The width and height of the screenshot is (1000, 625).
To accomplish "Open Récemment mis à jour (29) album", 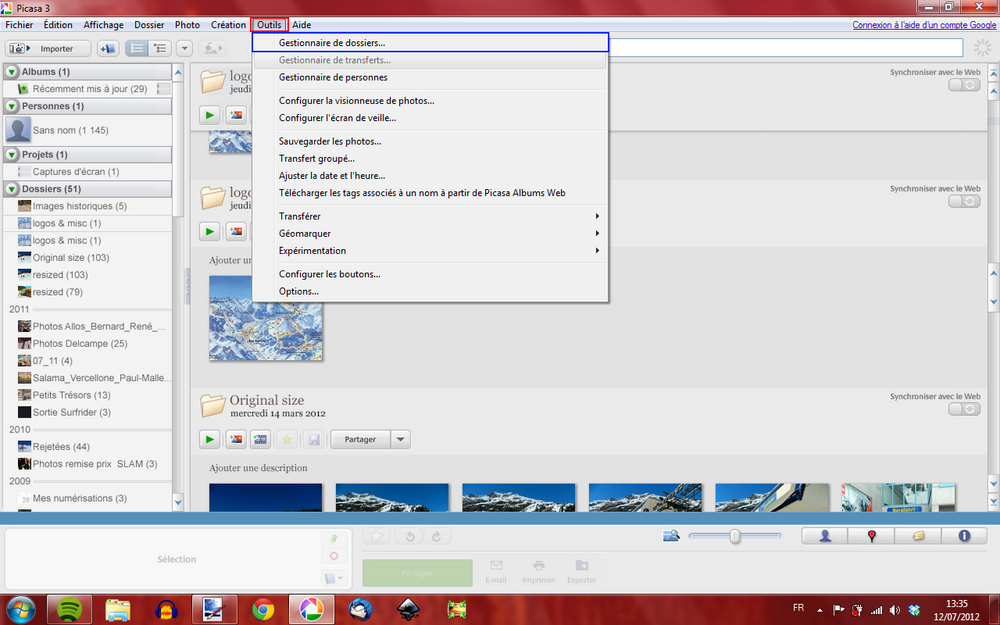I will click(88, 89).
